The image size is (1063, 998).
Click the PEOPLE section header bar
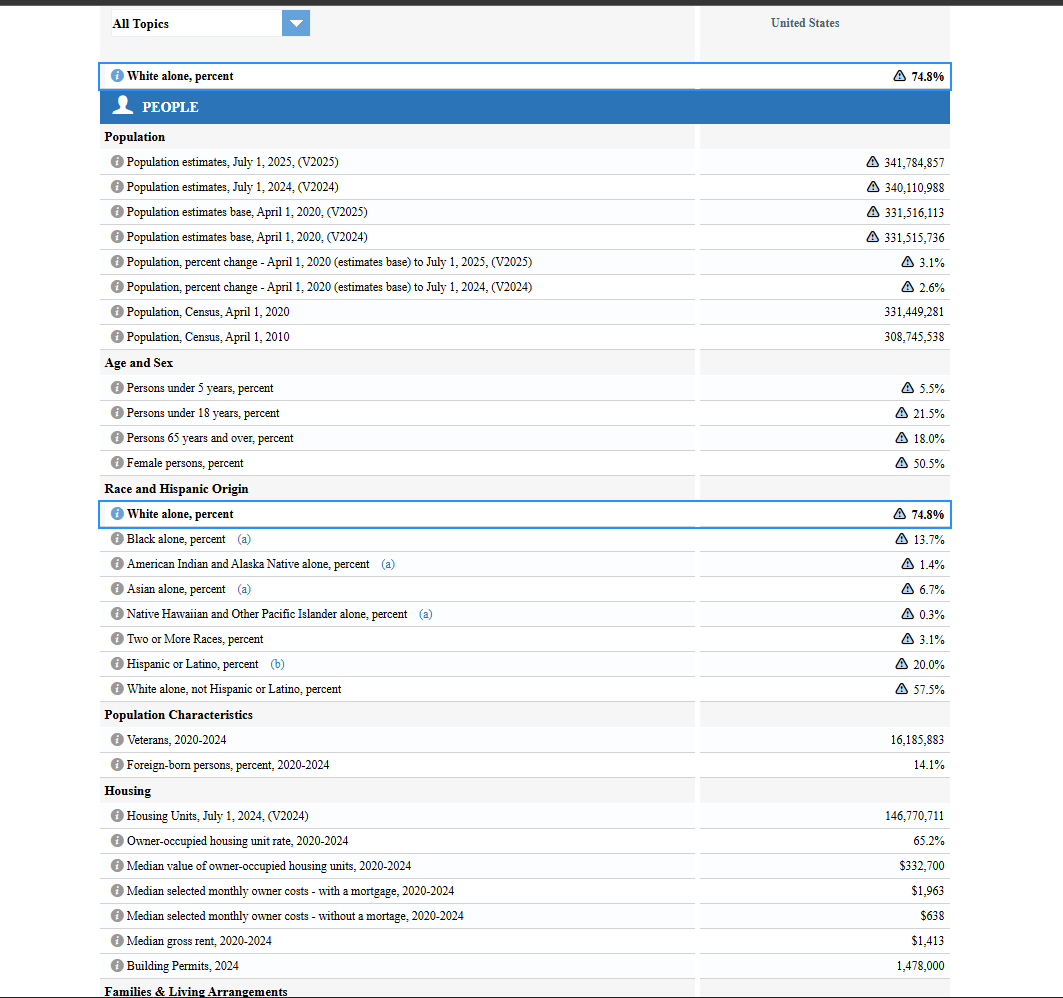pyautogui.click(x=525, y=107)
